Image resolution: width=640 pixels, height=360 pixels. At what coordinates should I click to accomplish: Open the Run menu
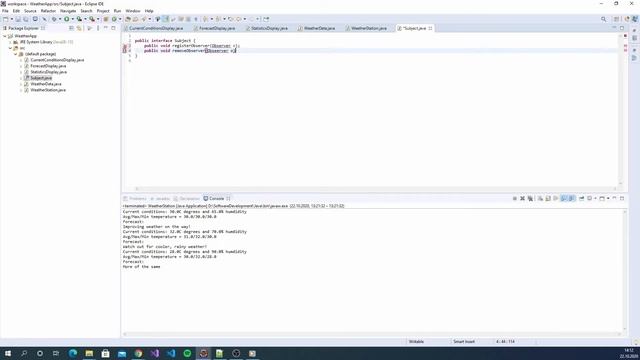(x=117, y=11)
